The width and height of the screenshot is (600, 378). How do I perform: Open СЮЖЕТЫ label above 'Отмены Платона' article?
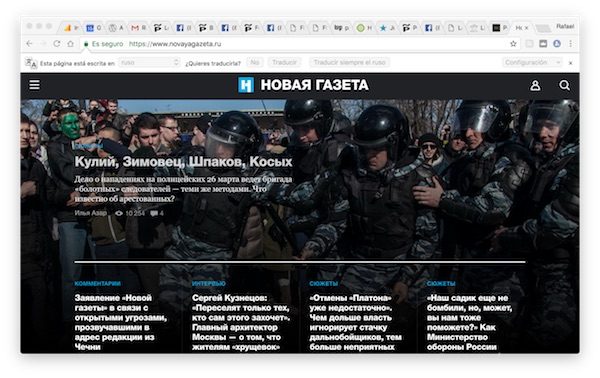(x=324, y=284)
